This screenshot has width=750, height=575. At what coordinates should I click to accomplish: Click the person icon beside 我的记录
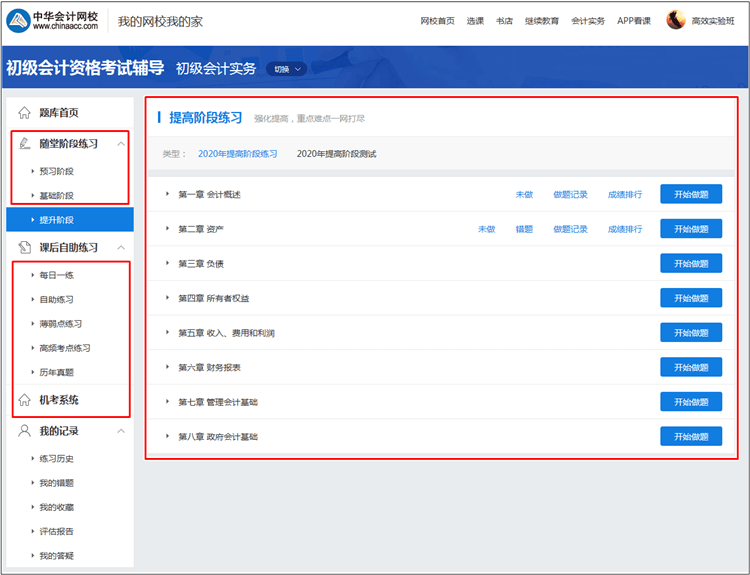coord(24,431)
